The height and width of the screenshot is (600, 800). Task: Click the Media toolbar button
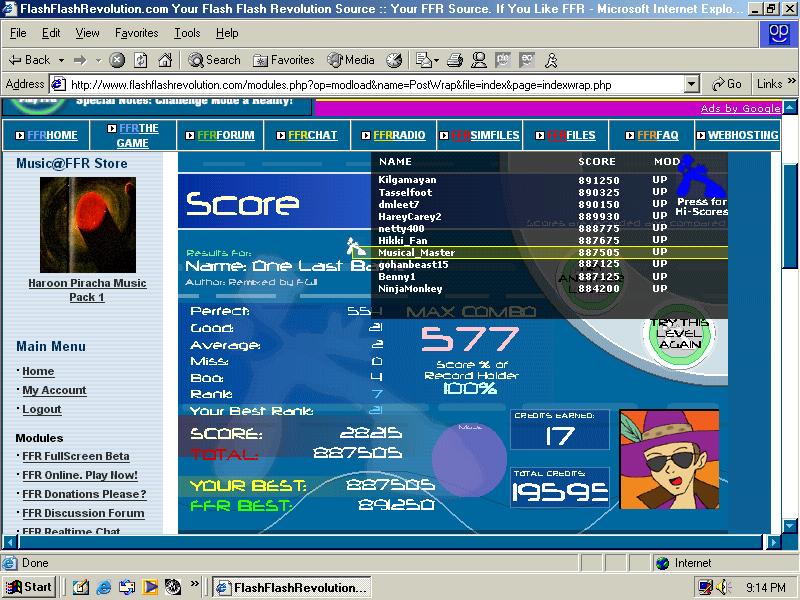tap(351, 60)
